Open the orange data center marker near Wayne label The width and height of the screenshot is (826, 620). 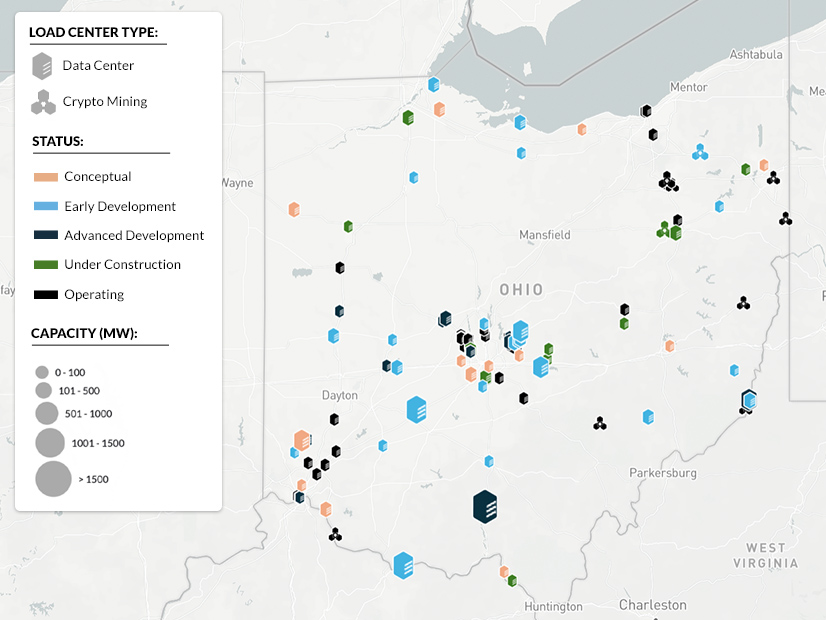tap(294, 209)
